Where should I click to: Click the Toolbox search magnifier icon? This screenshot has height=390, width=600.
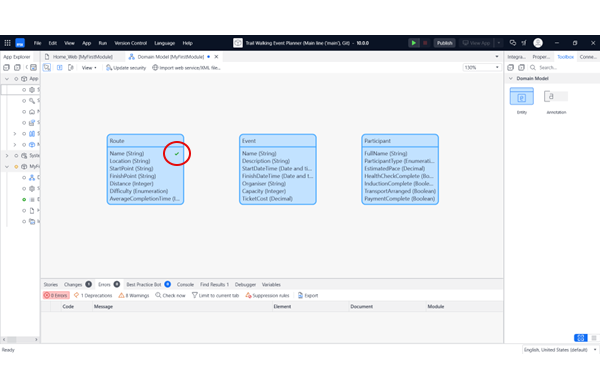[x=533, y=68]
